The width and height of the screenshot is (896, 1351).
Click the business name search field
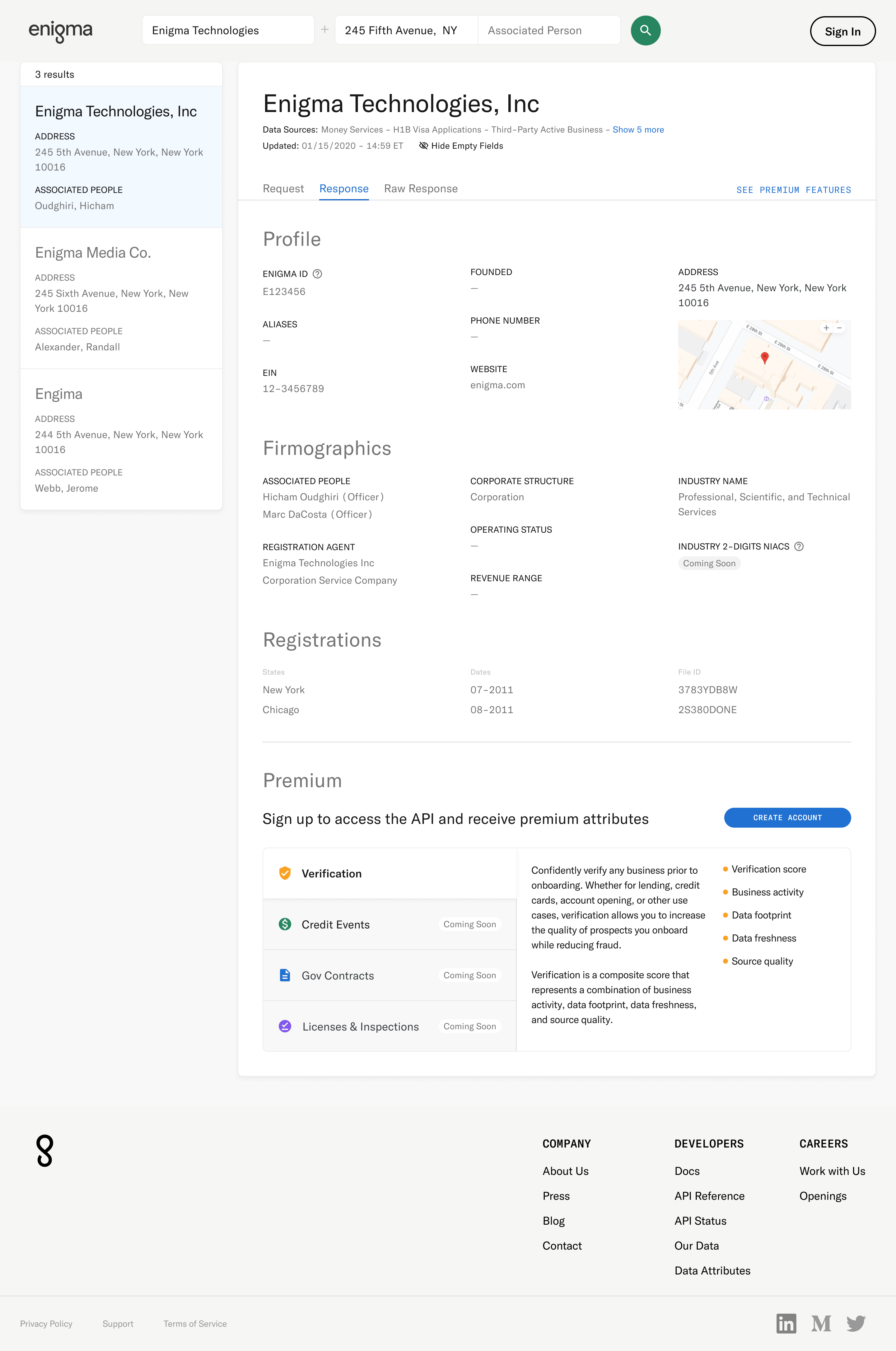pyautogui.click(x=228, y=30)
